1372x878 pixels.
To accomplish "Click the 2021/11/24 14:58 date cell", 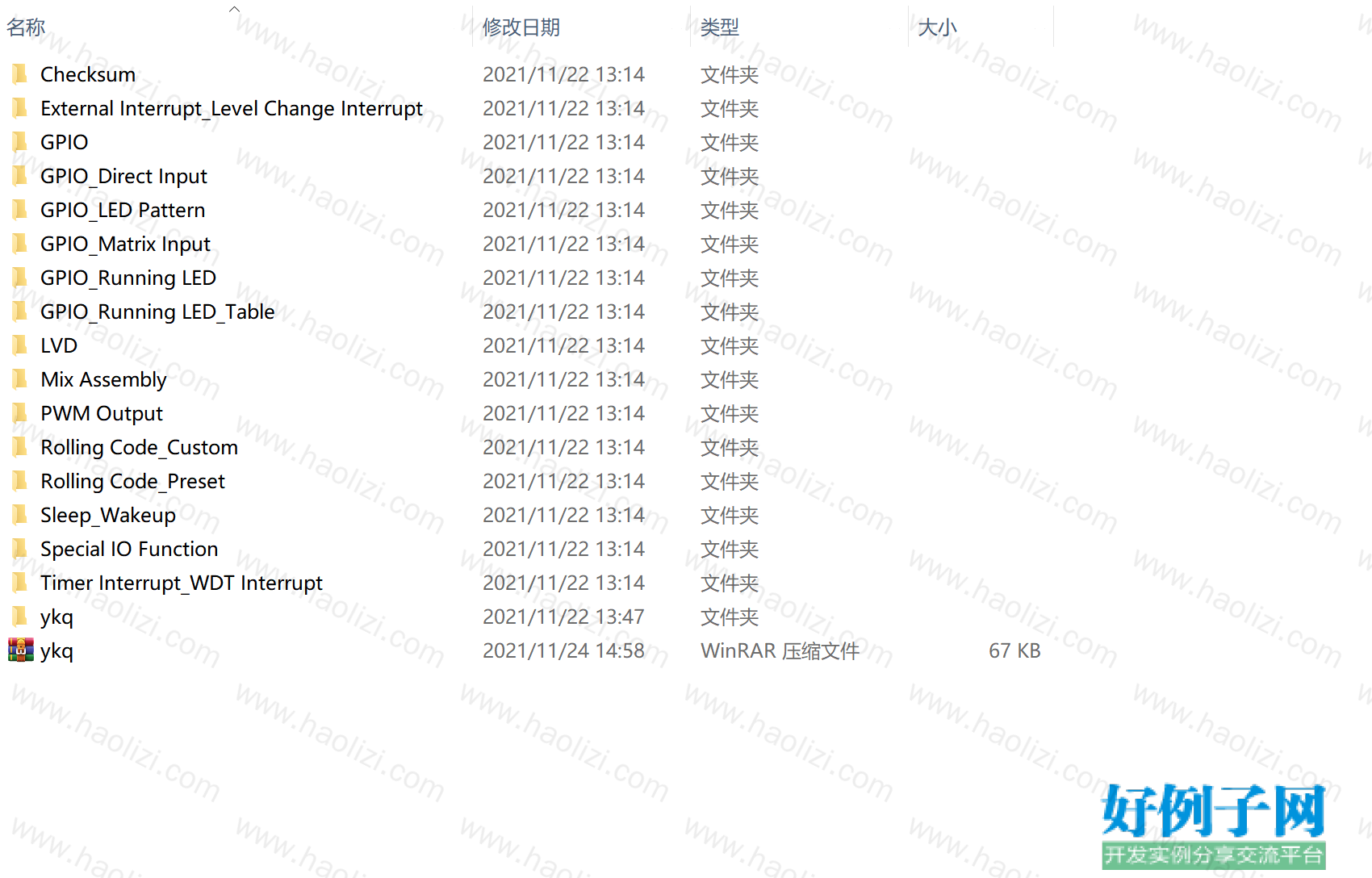I will click(x=563, y=650).
